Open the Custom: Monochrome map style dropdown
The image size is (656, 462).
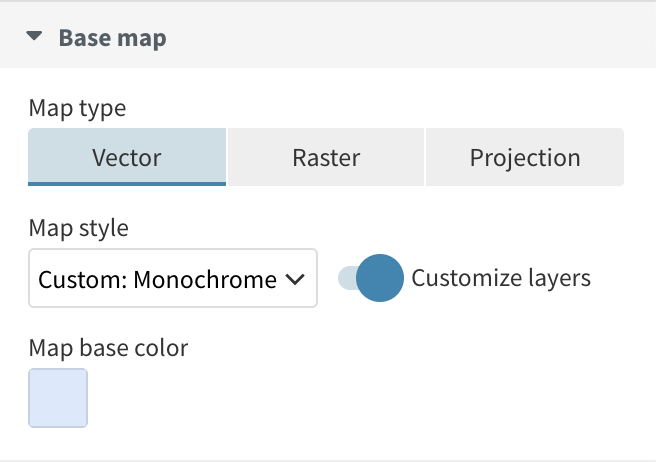173,278
